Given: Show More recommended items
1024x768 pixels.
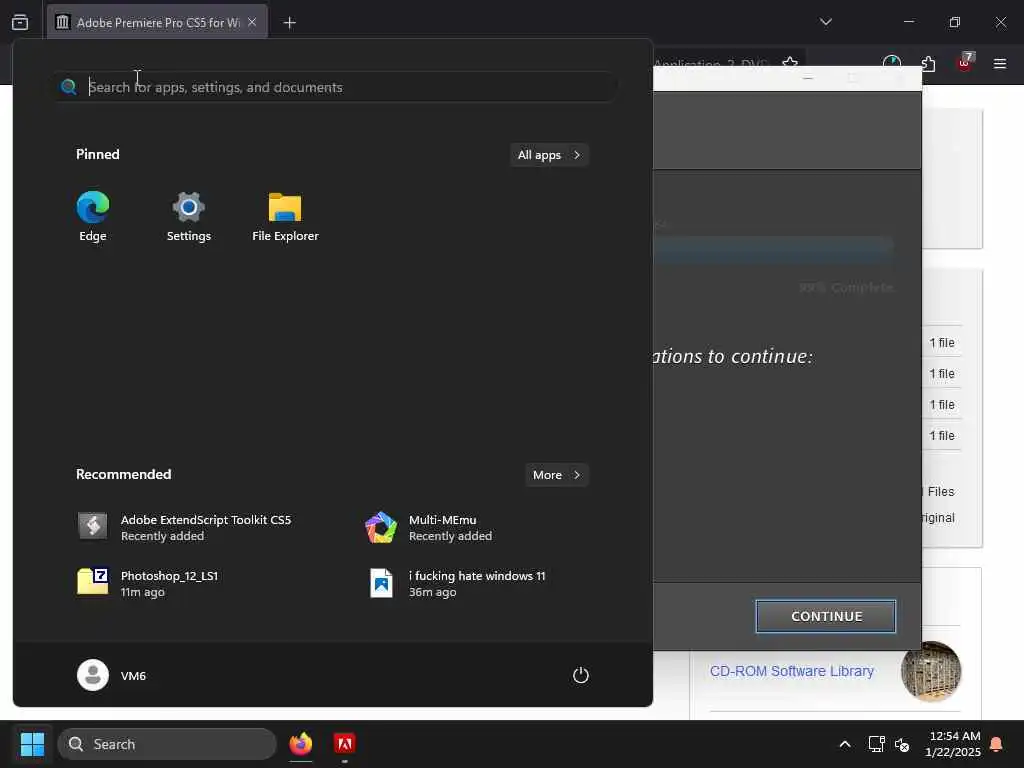Looking at the screenshot, I should (x=556, y=475).
